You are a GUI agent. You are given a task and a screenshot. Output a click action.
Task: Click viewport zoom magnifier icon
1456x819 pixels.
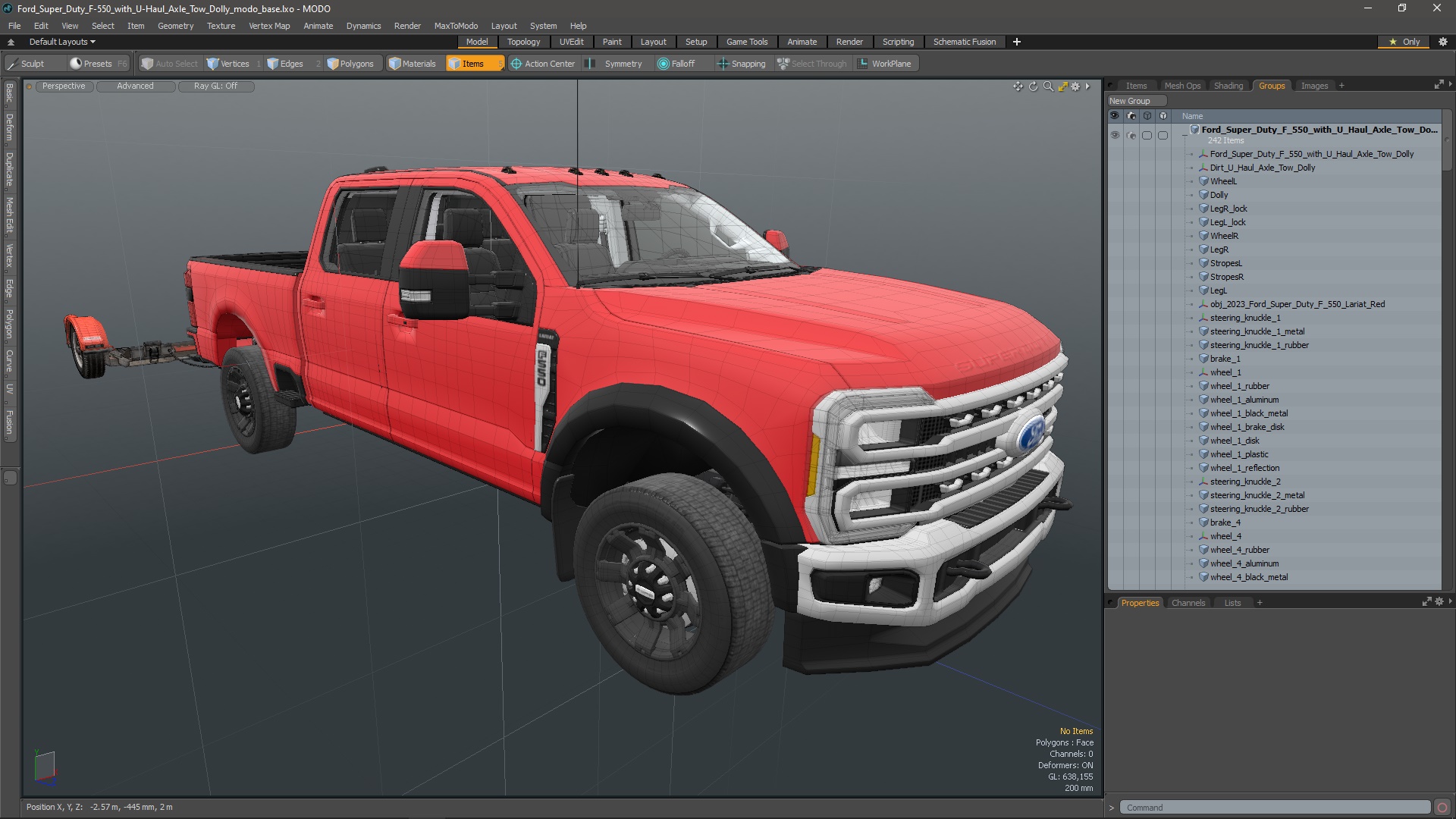1048,86
